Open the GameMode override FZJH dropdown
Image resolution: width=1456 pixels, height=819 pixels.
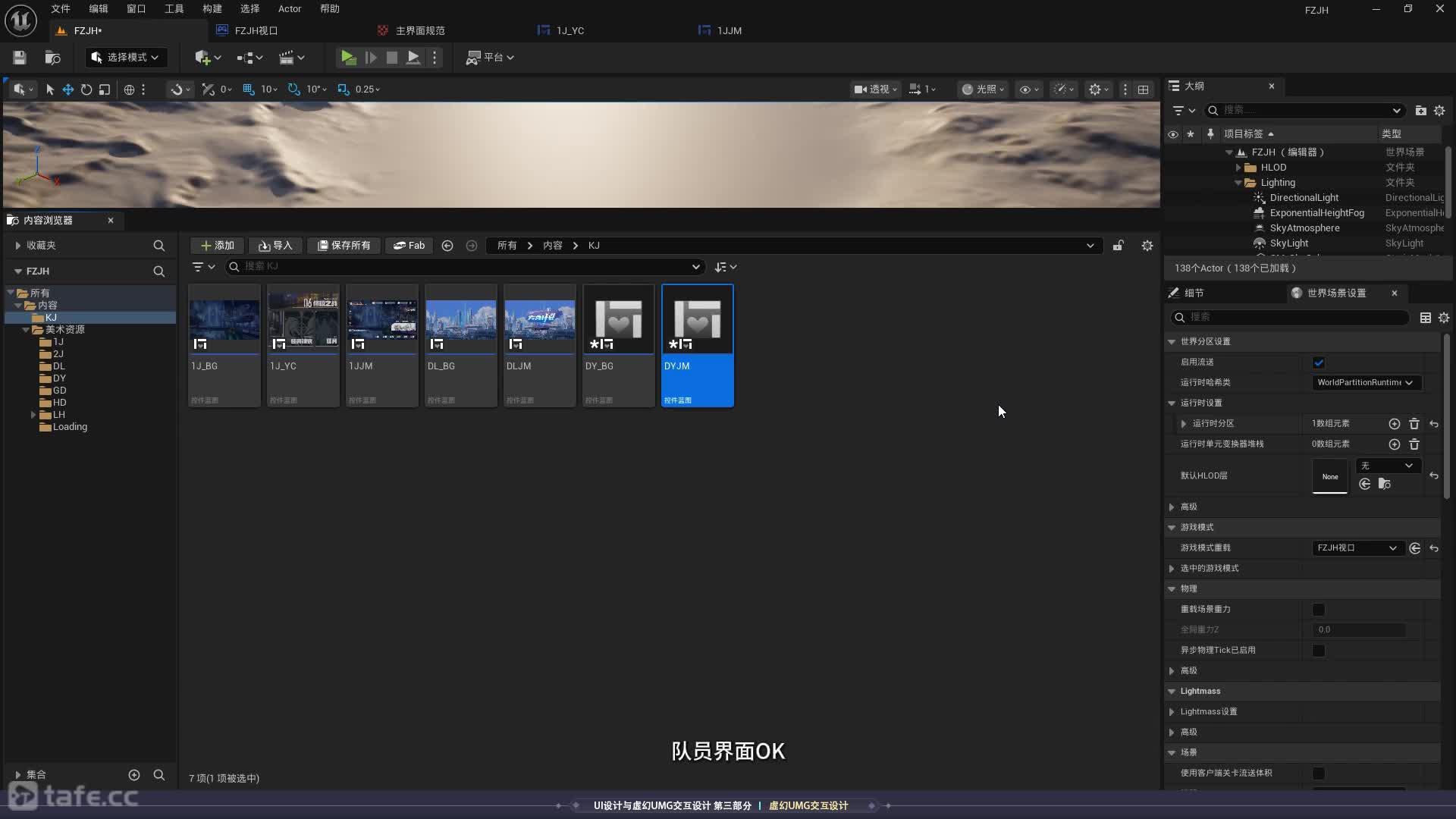pos(1356,548)
